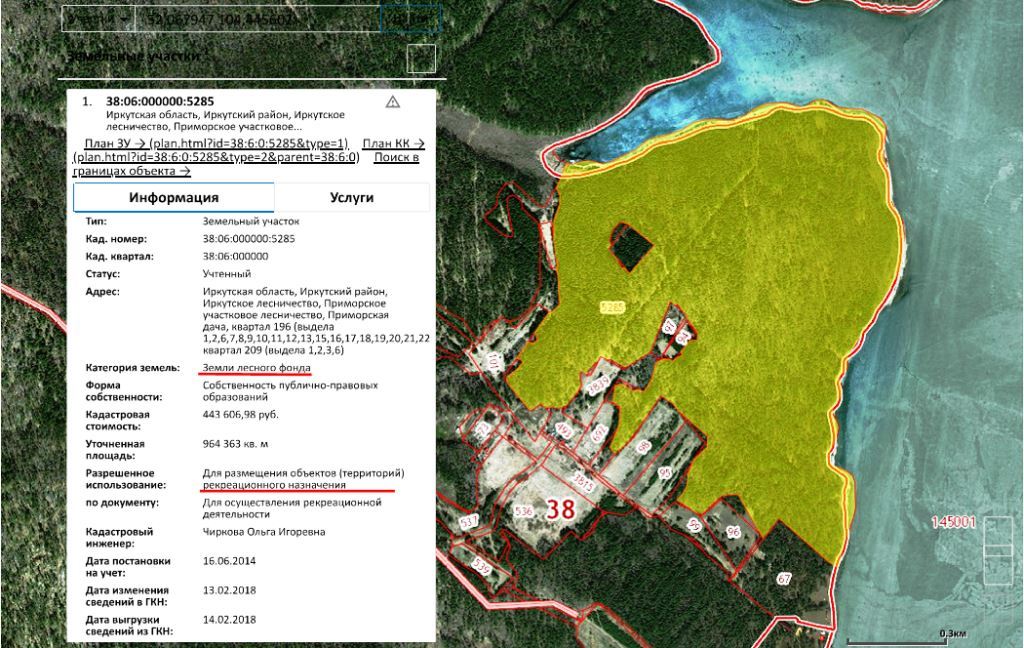Open the 'Участки' search type dropdown
Screen dimensions: 1024x648
[x=98, y=19]
